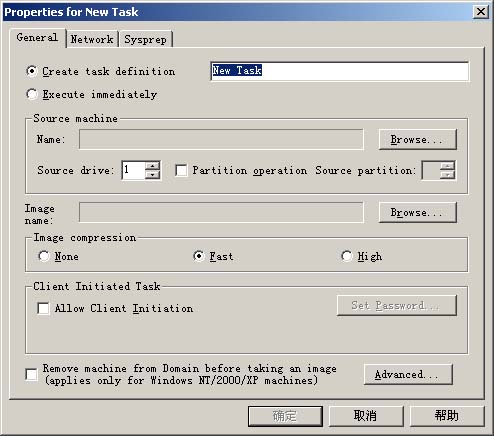Switch to the Network tab

coord(92,39)
